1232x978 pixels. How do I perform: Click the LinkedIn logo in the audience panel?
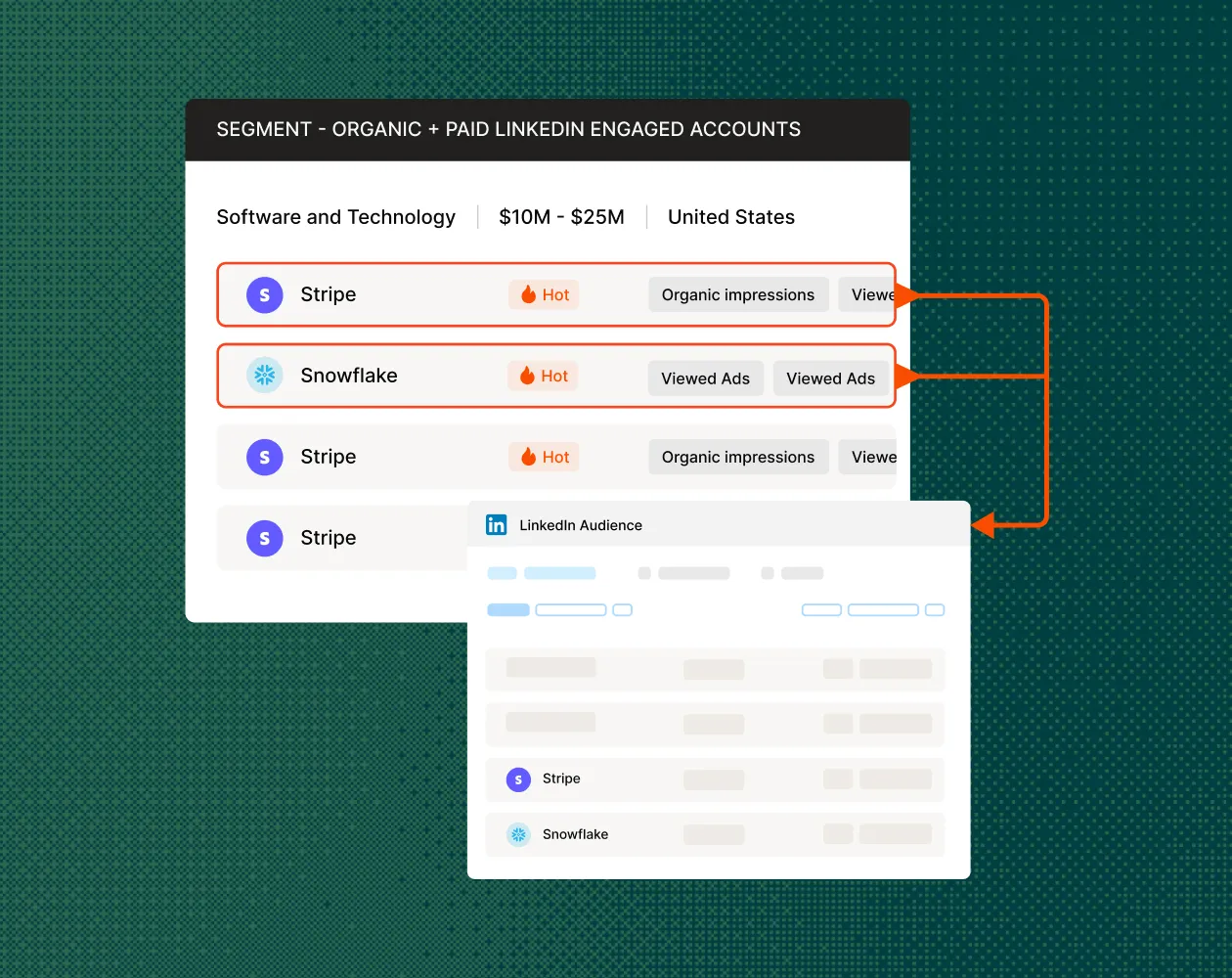point(497,525)
